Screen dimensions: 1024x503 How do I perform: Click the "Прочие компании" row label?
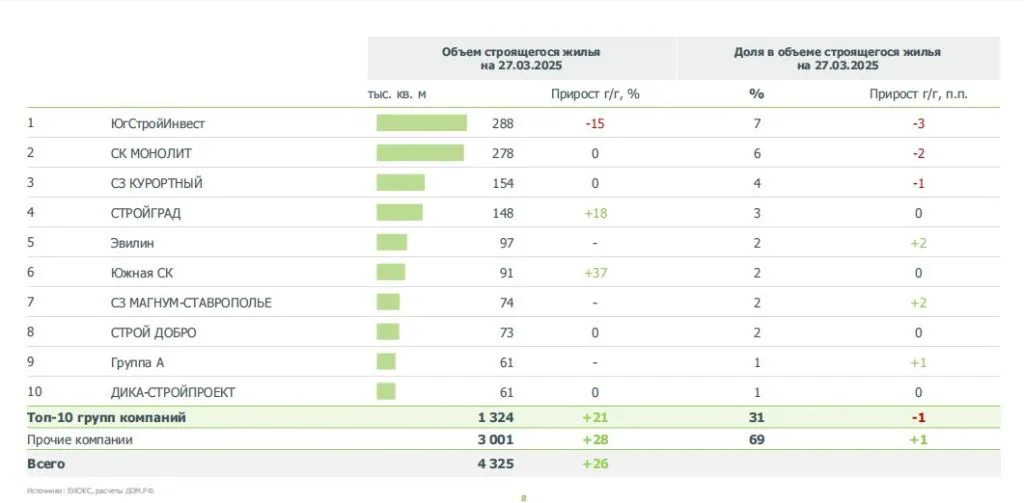tap(80, 440)
